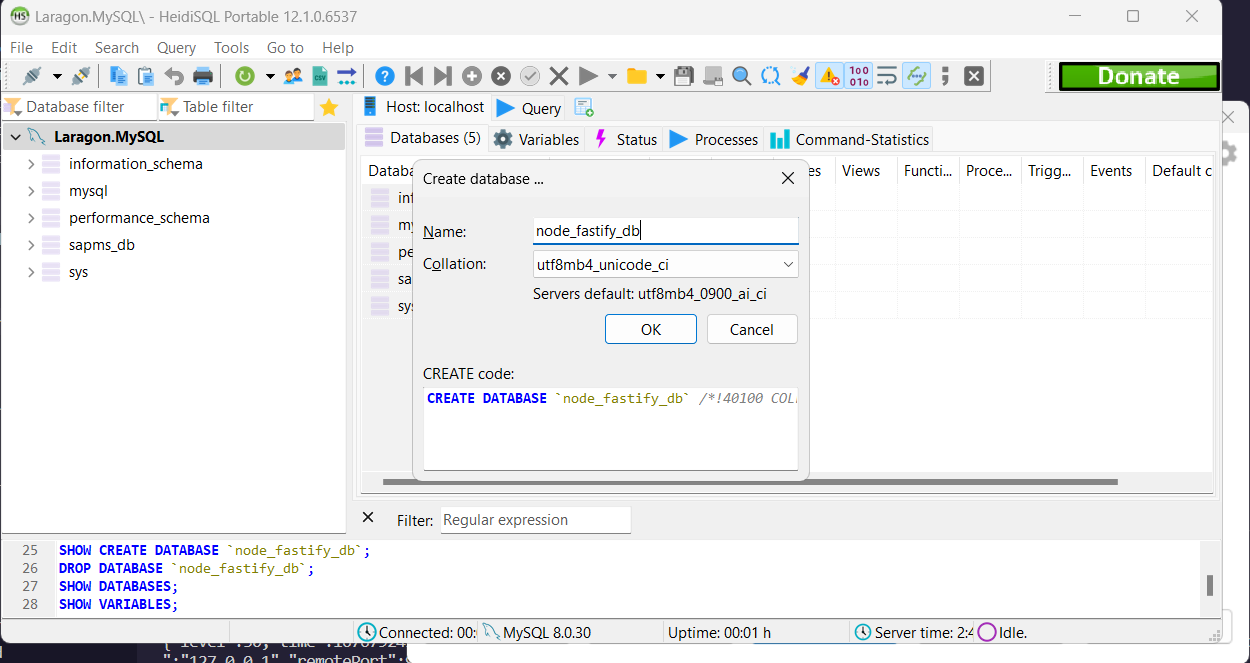Click the CSV import icon

tap(320, 76)
